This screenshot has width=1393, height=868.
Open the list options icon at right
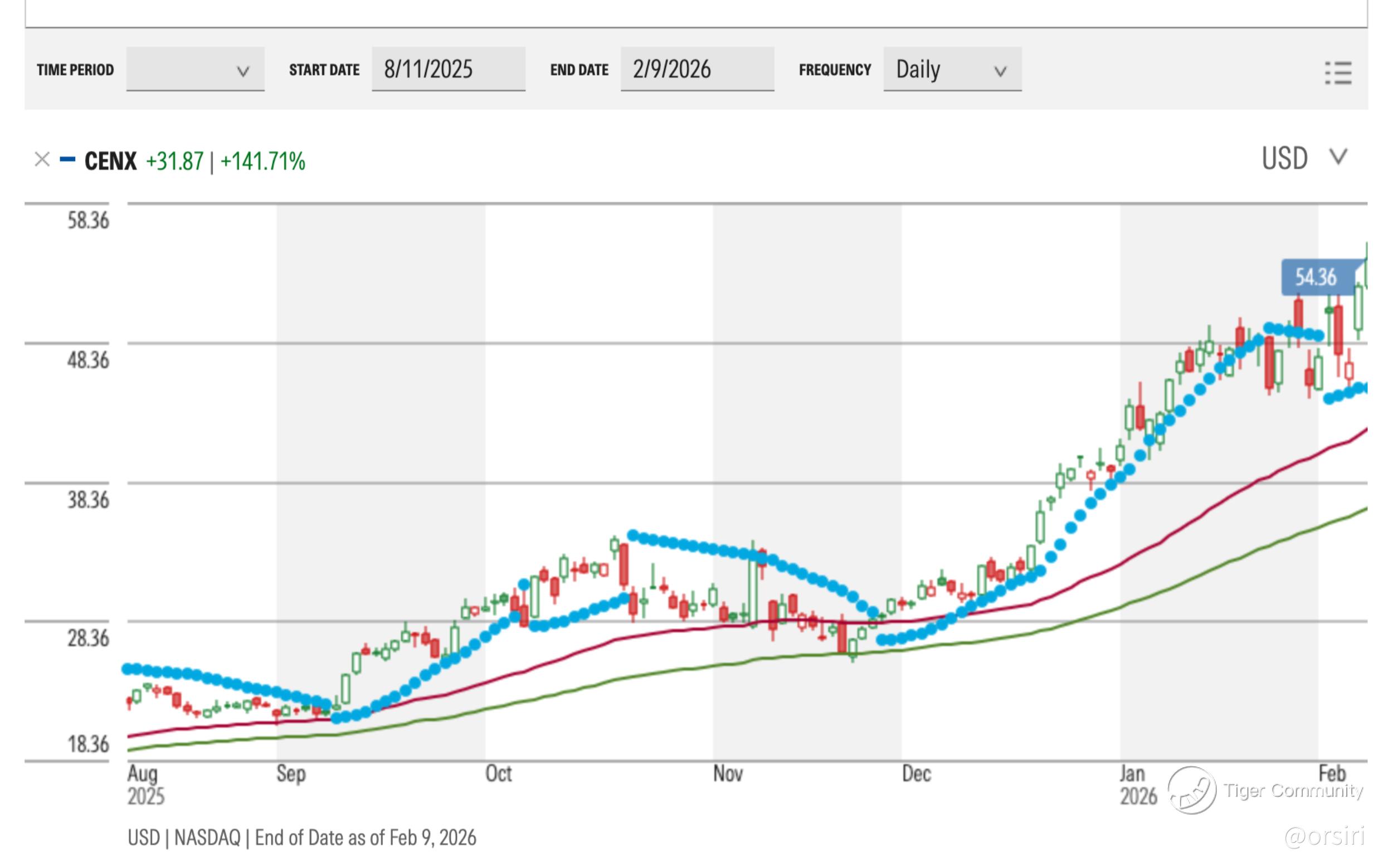click(x=1338, y=73)
